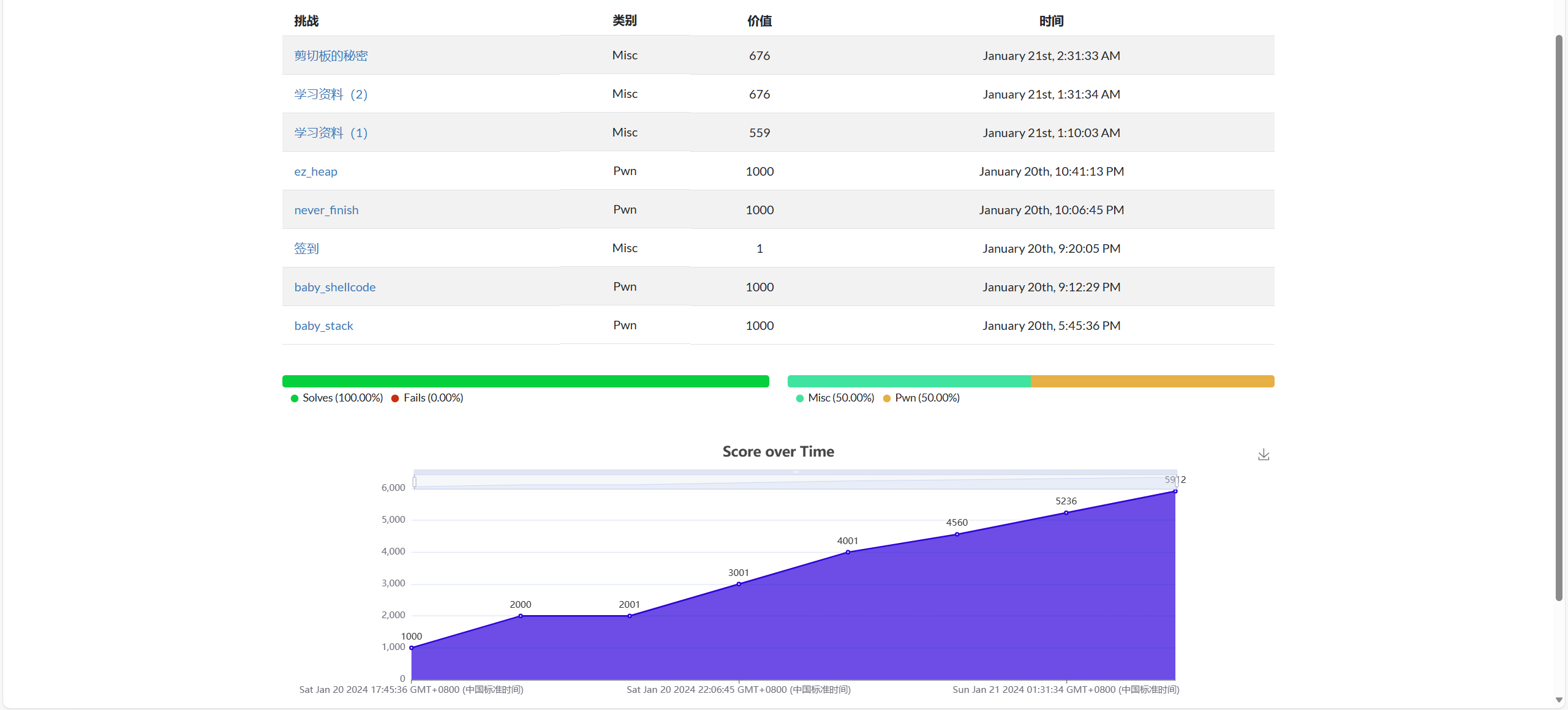
Task: Click the 时间 column header
Action: coord(1052,21)
